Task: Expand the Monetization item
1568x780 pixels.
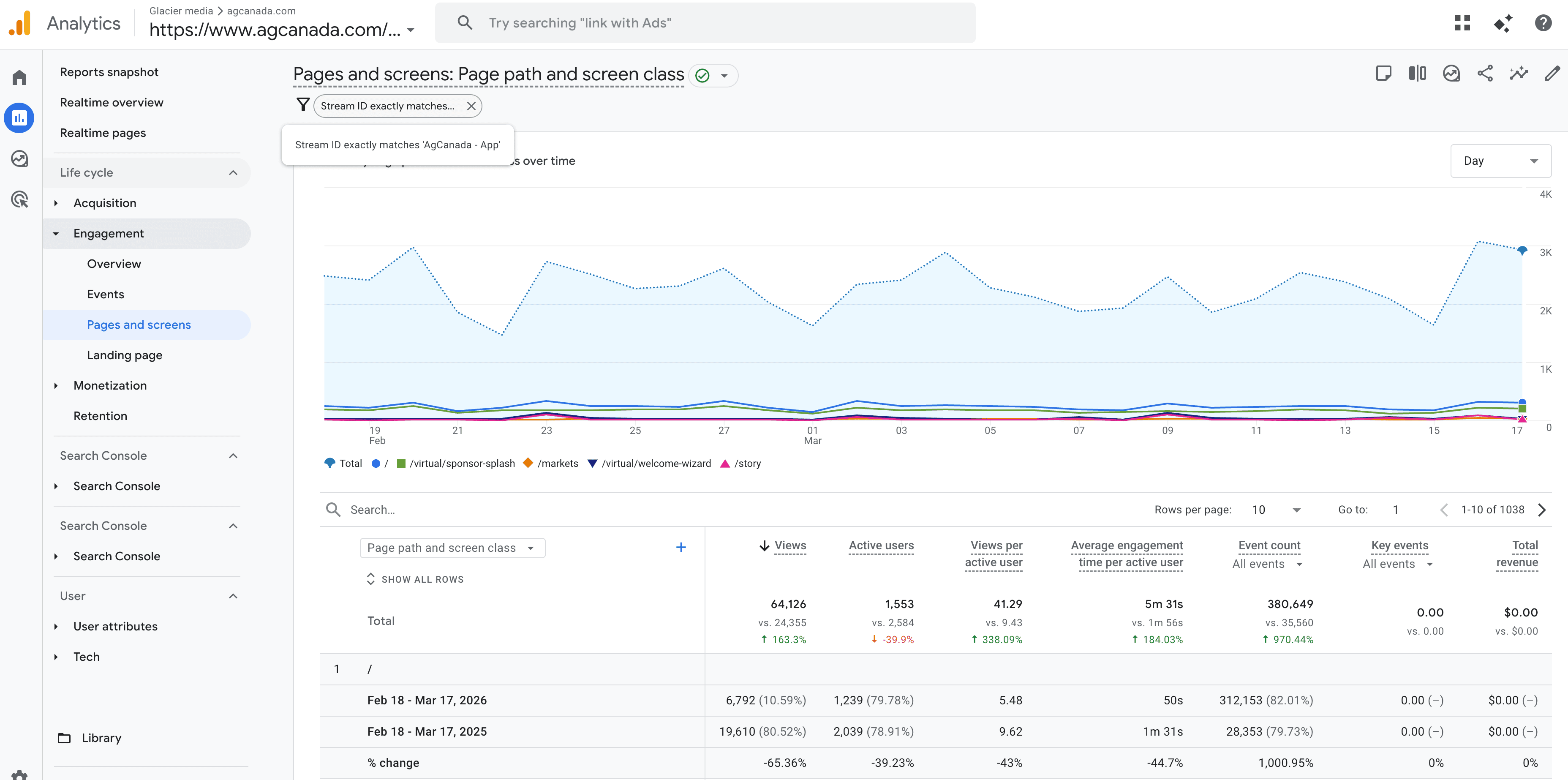Action: tap(56, 385)
